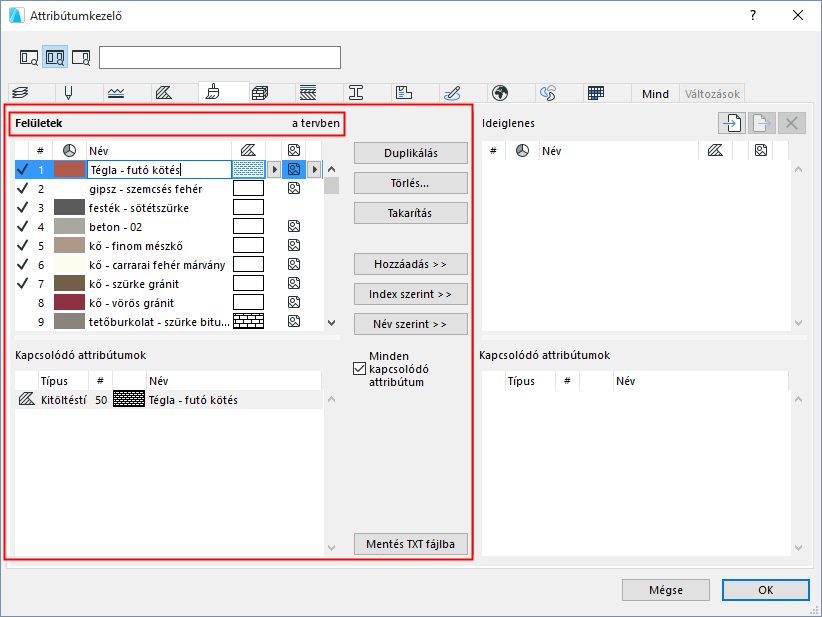Confirm with the OK button
This screenshot has height=617, width=822.
(x=765, y=590)
